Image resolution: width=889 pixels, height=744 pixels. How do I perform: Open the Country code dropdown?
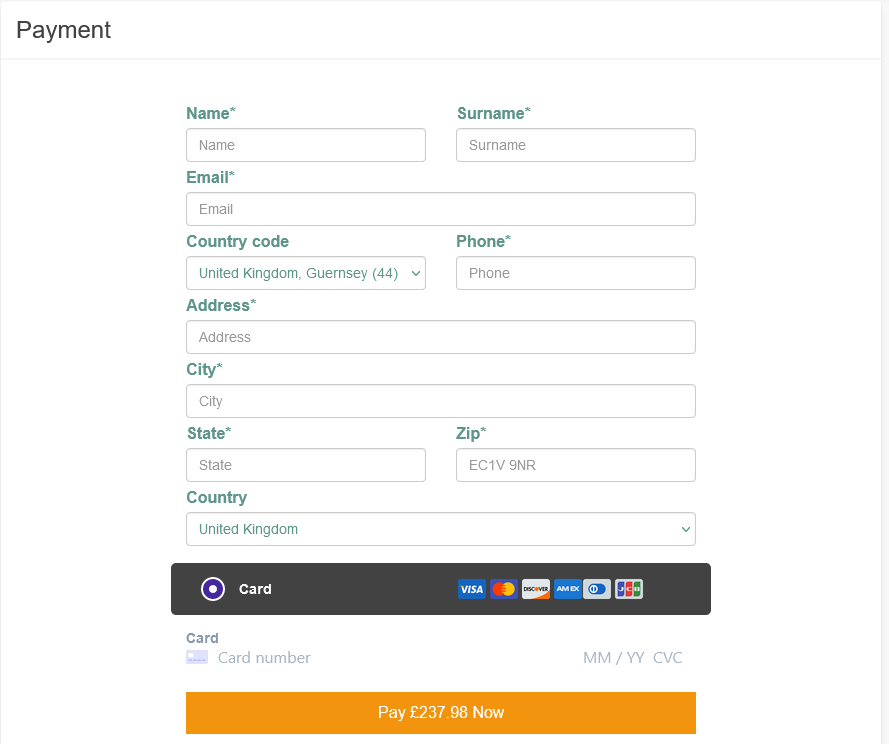point(305,272)
